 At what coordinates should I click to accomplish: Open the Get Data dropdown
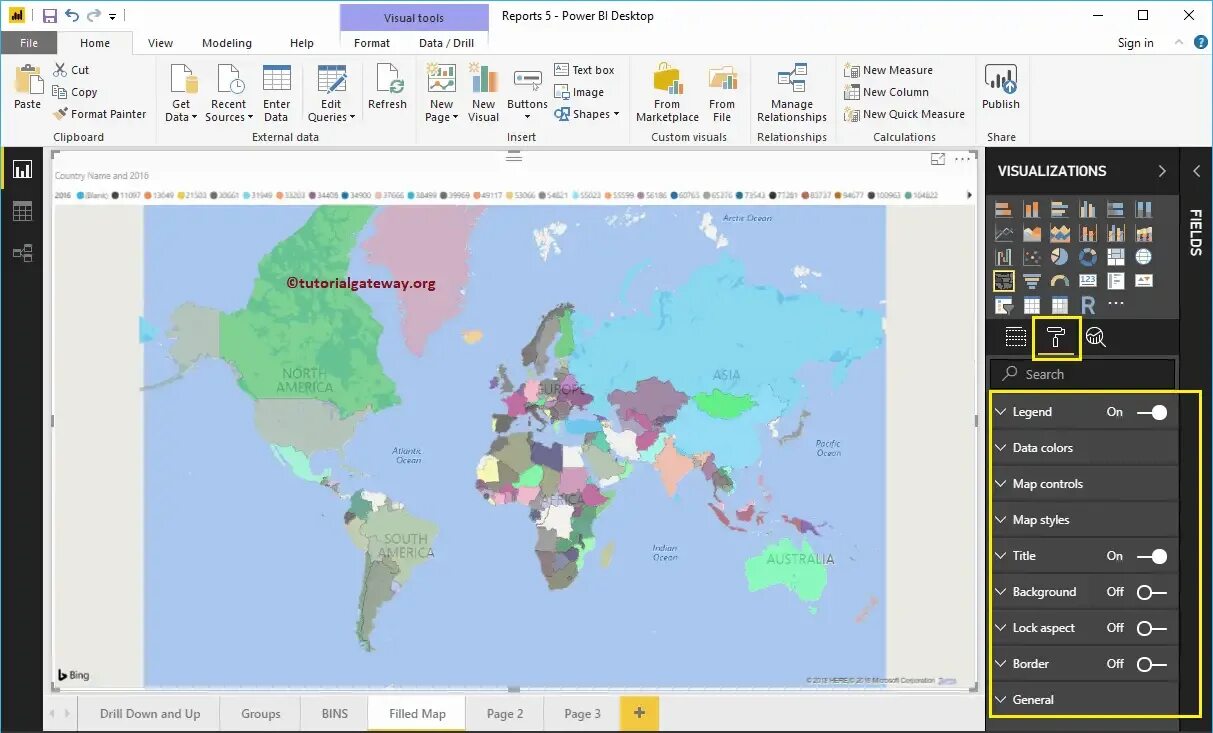[181, 94]
